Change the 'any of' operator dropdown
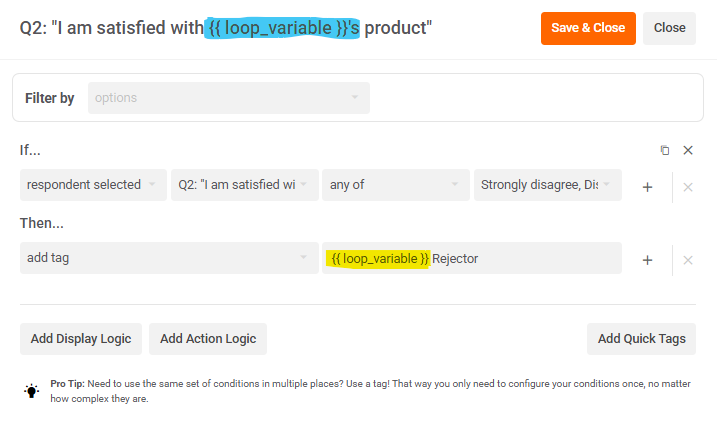 click(395, 185)
